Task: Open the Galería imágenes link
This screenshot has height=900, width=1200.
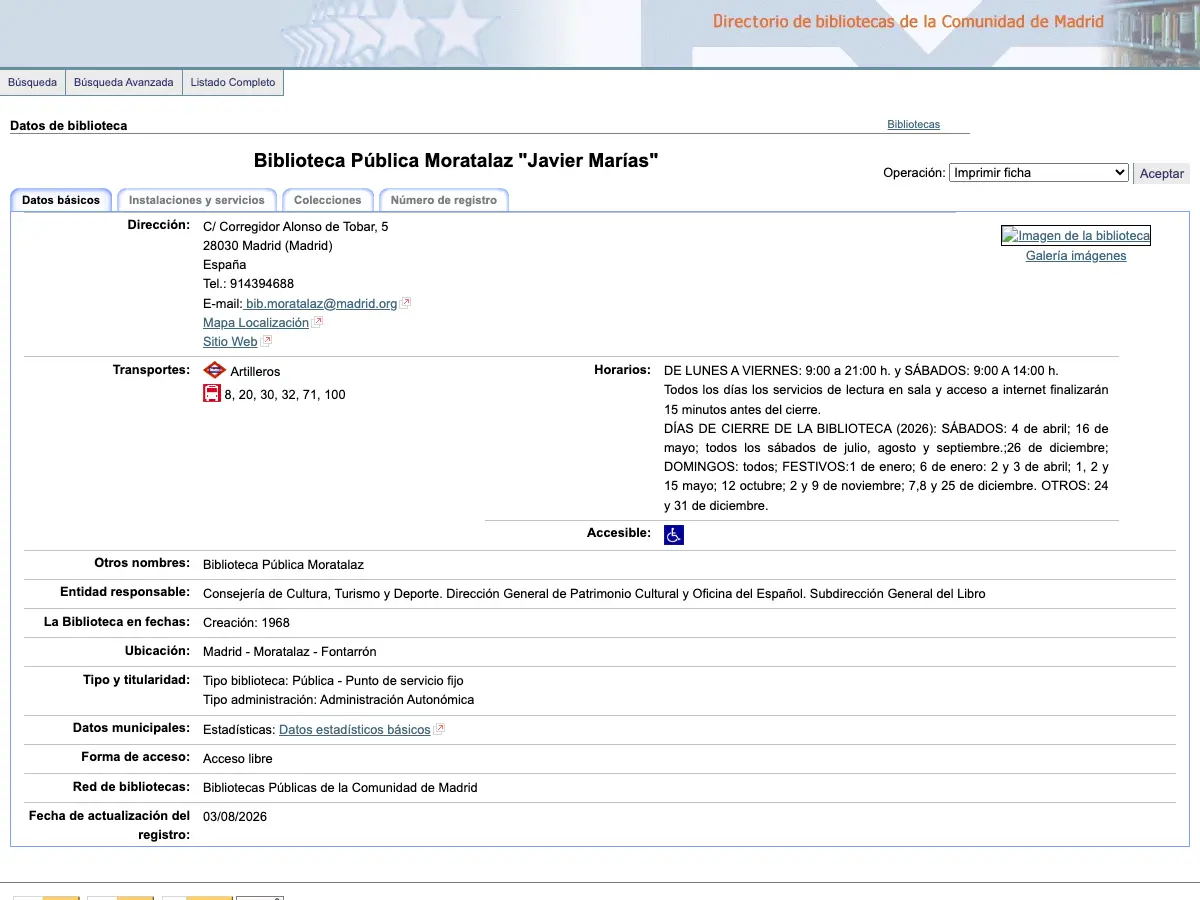Action: click(x=1076, y=256)
